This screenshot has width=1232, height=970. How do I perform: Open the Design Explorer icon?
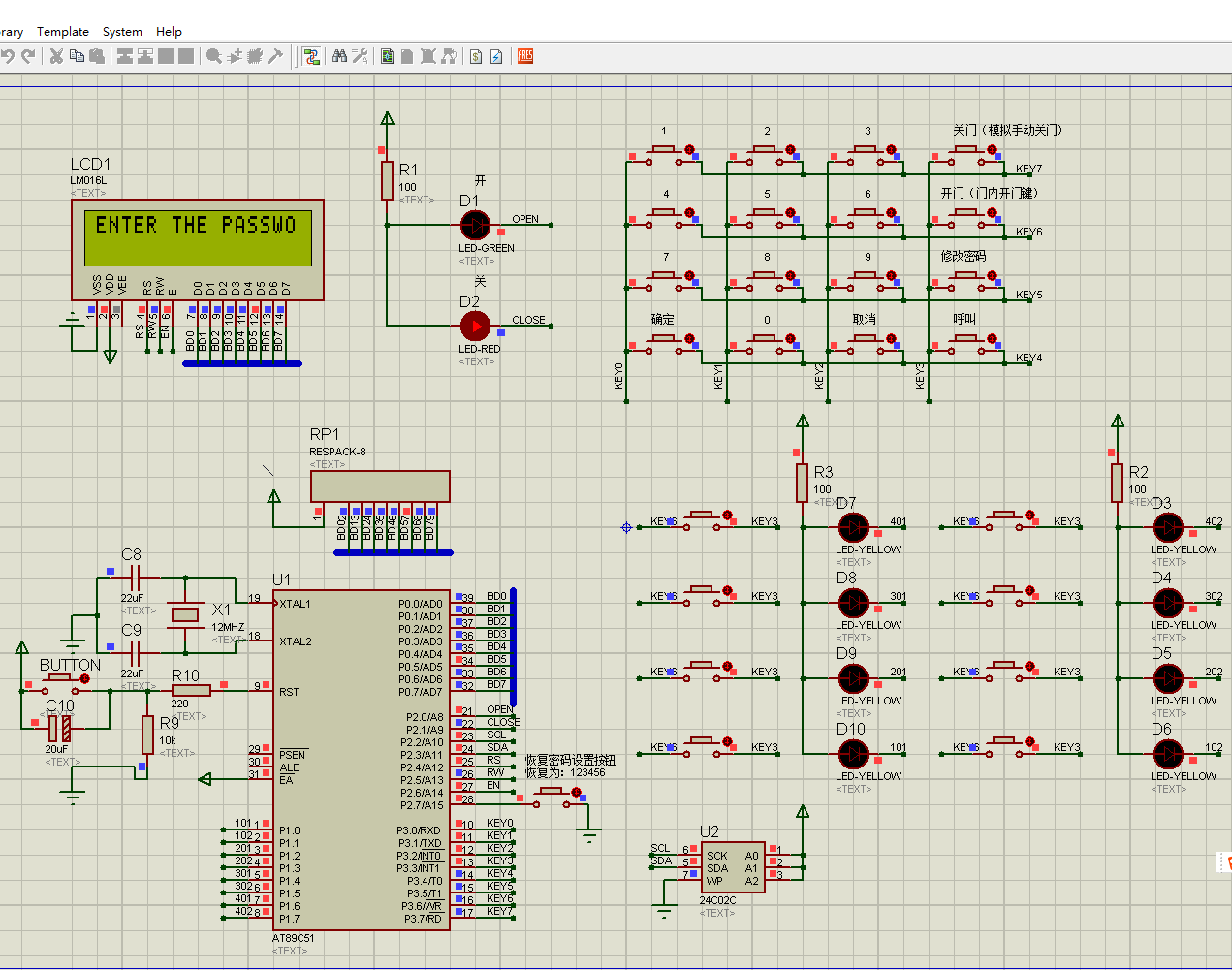pos(388,56)
